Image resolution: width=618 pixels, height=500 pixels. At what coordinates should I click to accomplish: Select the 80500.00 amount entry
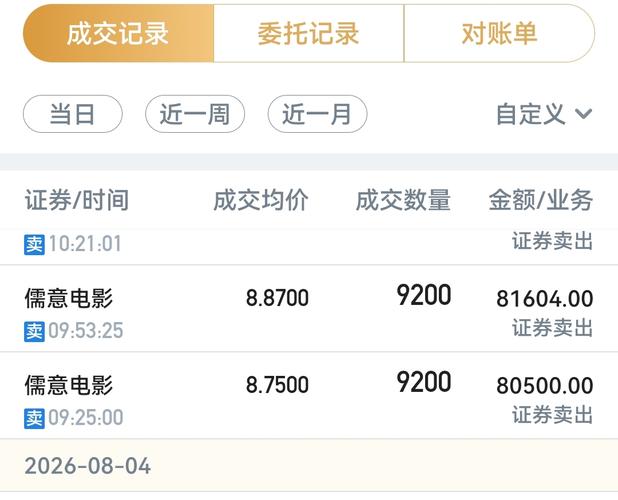point(545,385)
